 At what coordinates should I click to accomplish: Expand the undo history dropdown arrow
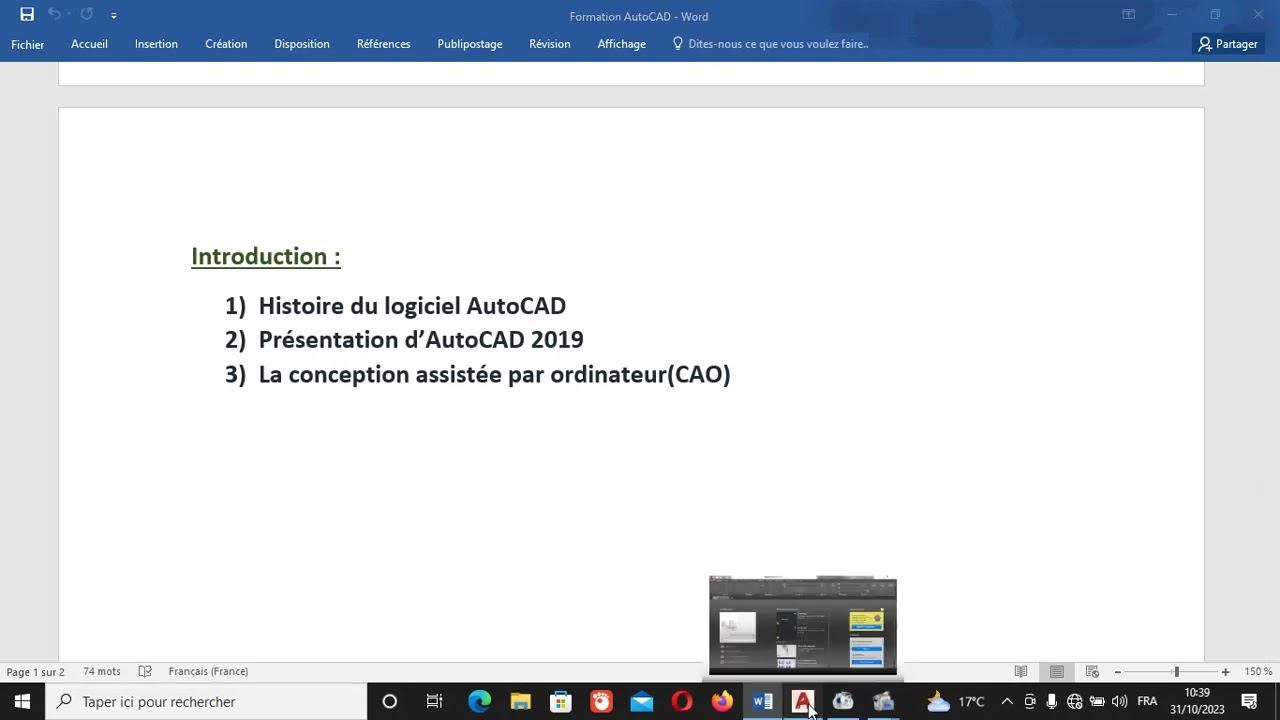click(68, 15)
